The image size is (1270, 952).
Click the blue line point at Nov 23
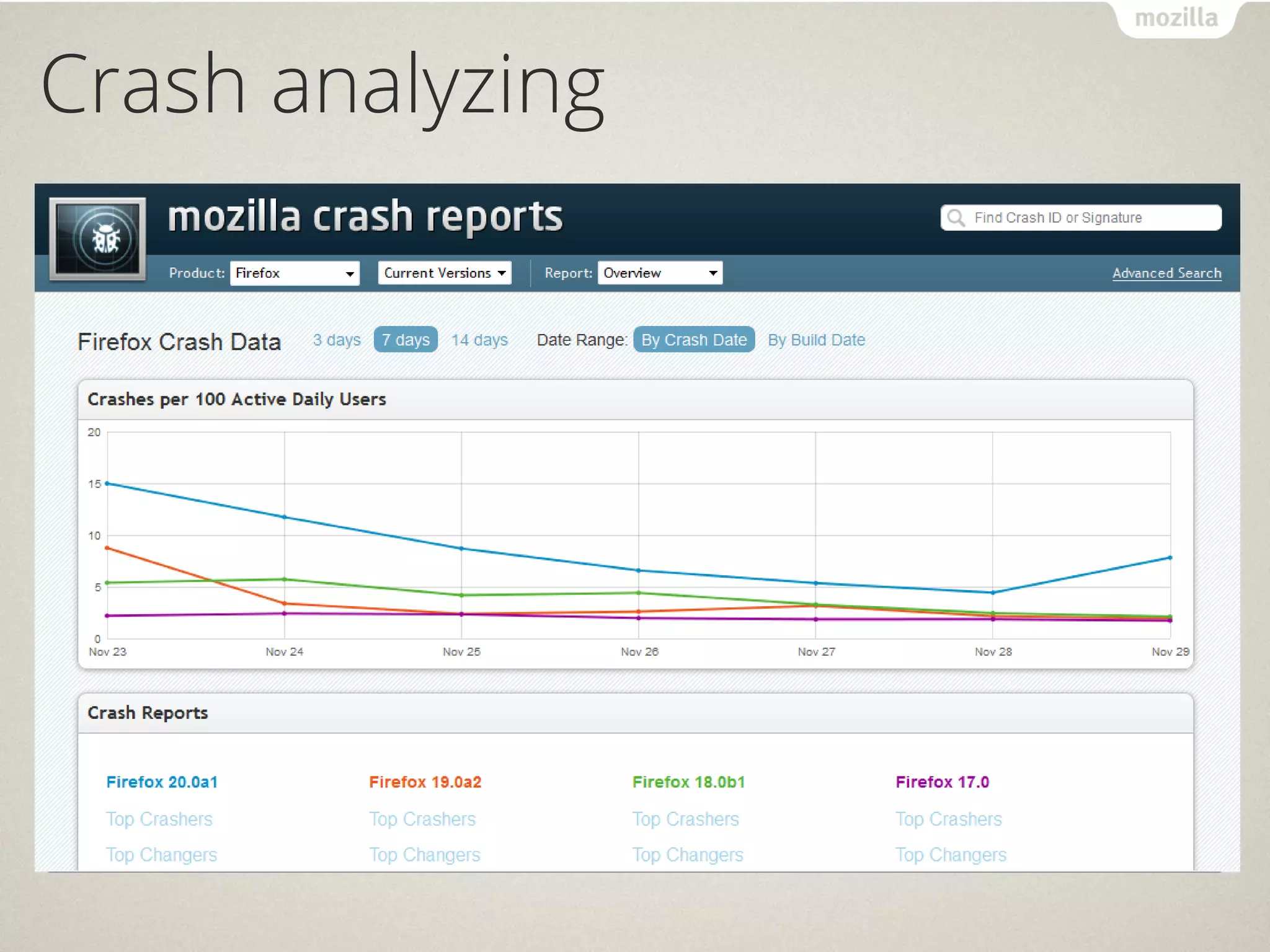point(107,483)
